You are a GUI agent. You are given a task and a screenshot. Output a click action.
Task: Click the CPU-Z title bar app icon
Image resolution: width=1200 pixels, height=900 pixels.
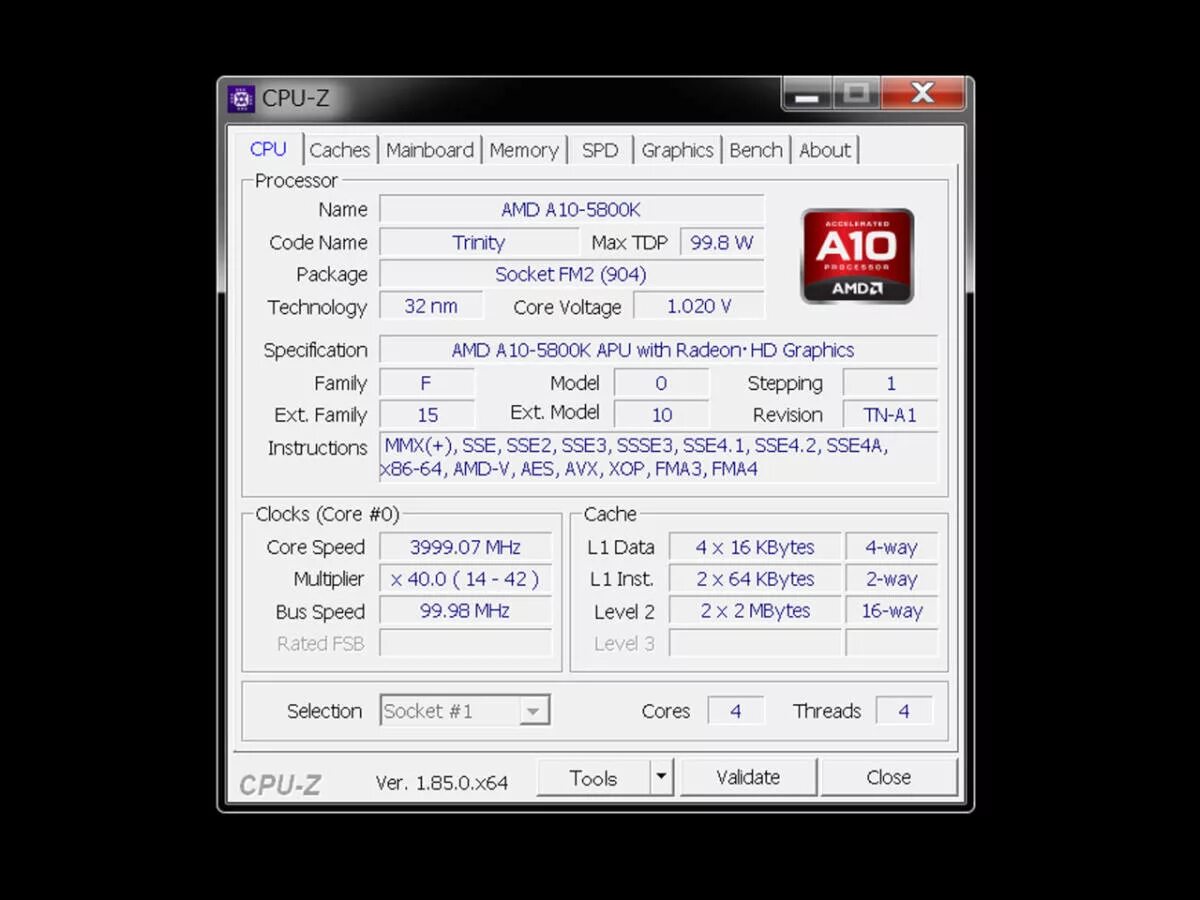pos(241,98)
